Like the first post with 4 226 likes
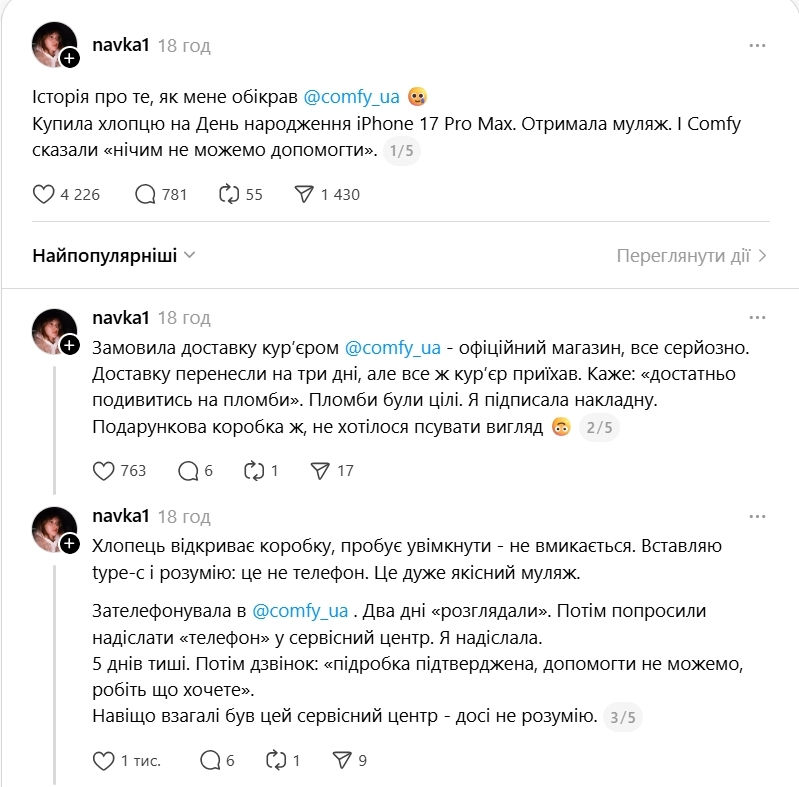The height and width of the screenshot is (787, 799). (44, 194)
